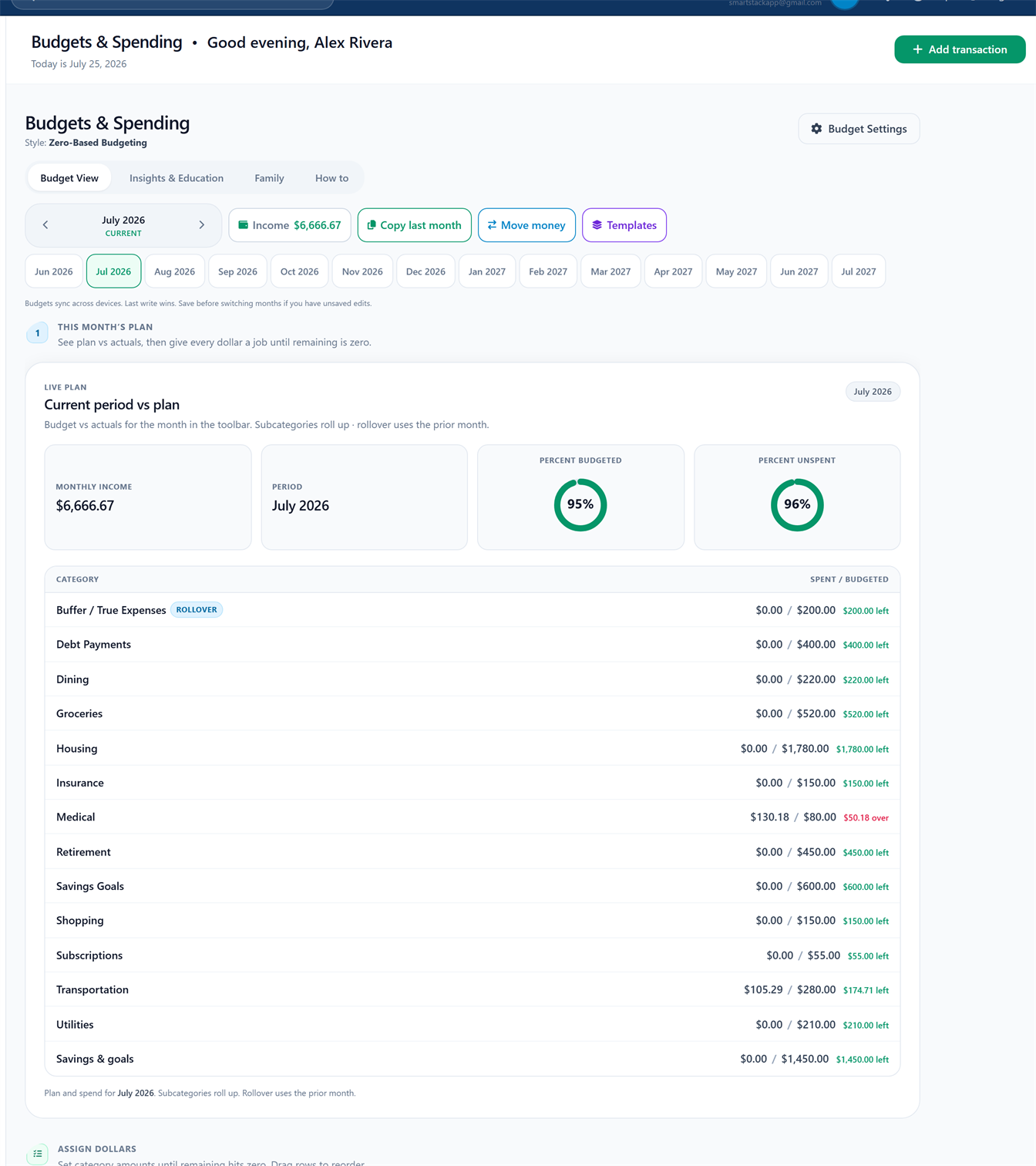Image resolution: width=1036 pixels, height=1166 pixels.
Task: Go to previous month with left chevron
Action: click(x=45, y=225)
